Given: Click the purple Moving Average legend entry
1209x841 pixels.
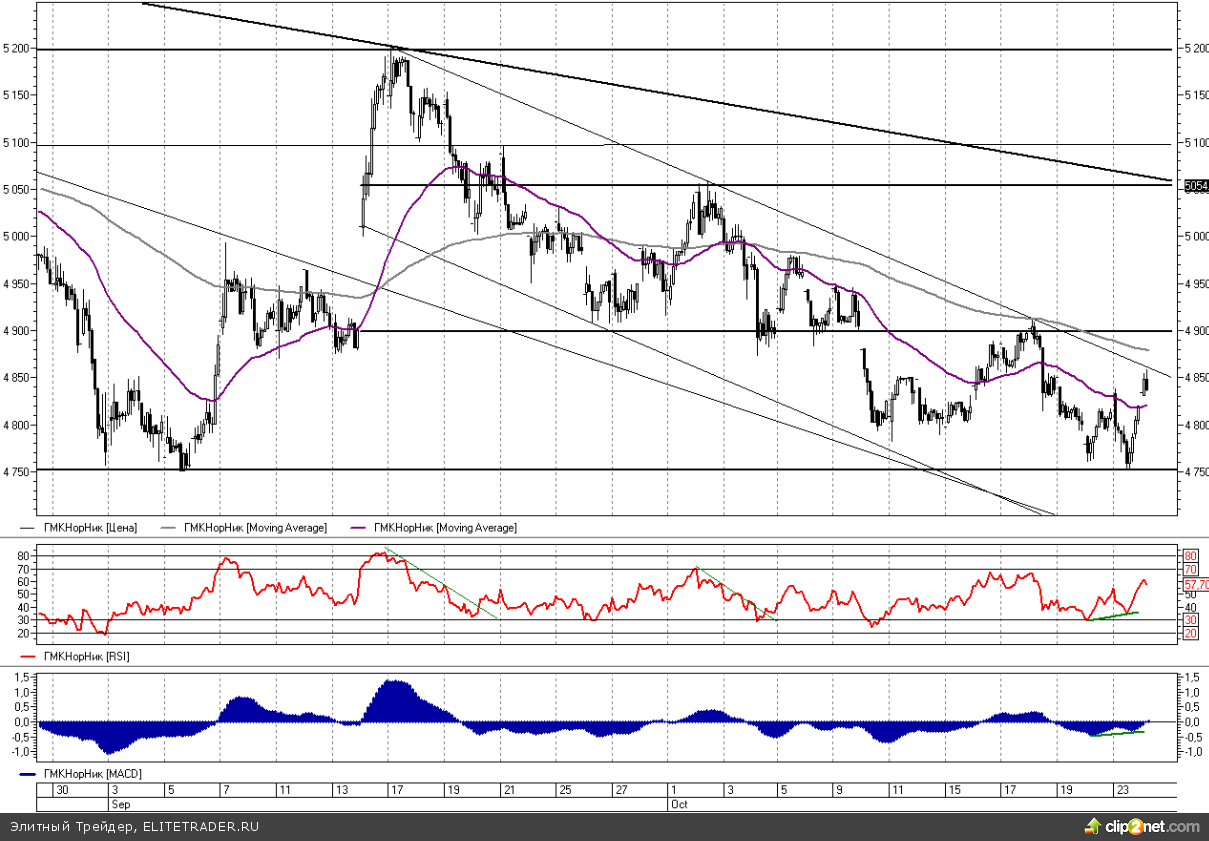Looking at the screenshot, I should pyautogui.click(x=442, y=527).
